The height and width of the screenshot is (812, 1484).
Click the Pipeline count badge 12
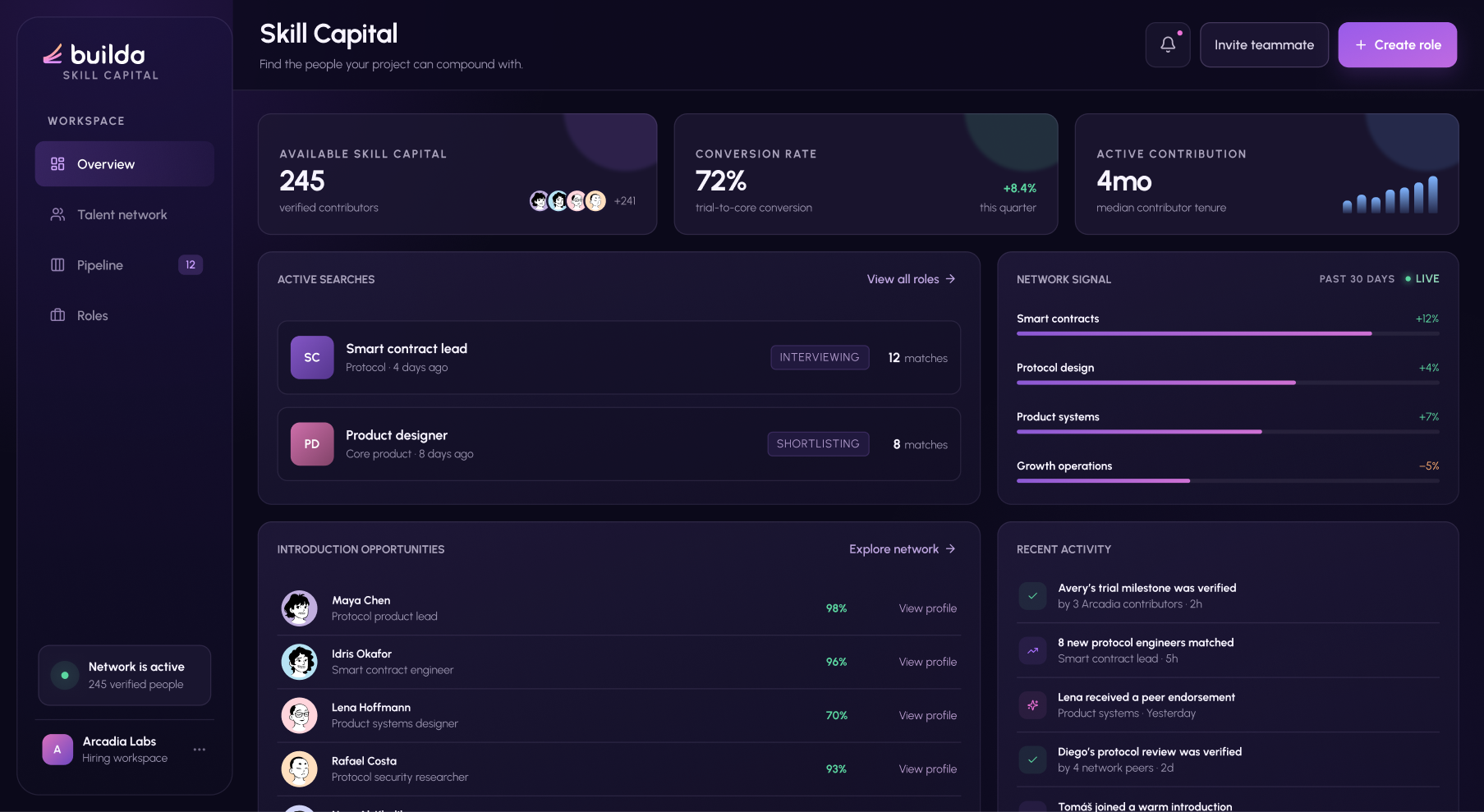click(191, 264)
